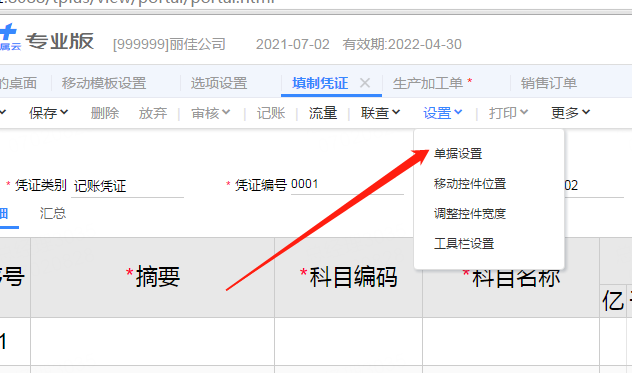Switch to the 移动模板设置 tab
The width and height of the screenshot is (632, 373).
point(104,83)
